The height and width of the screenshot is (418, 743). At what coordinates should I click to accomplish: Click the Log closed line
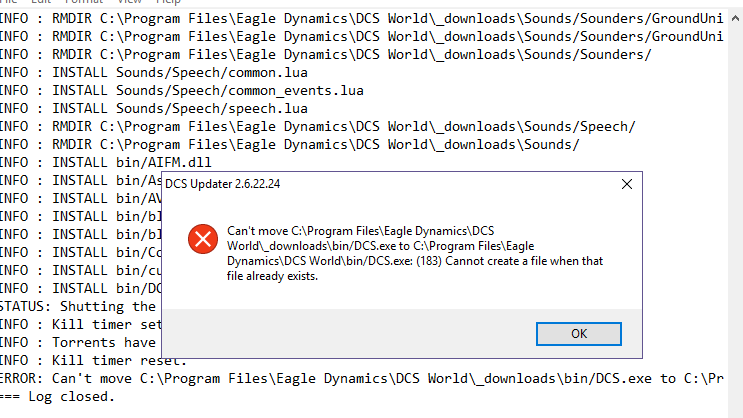(x=57, y=397)
